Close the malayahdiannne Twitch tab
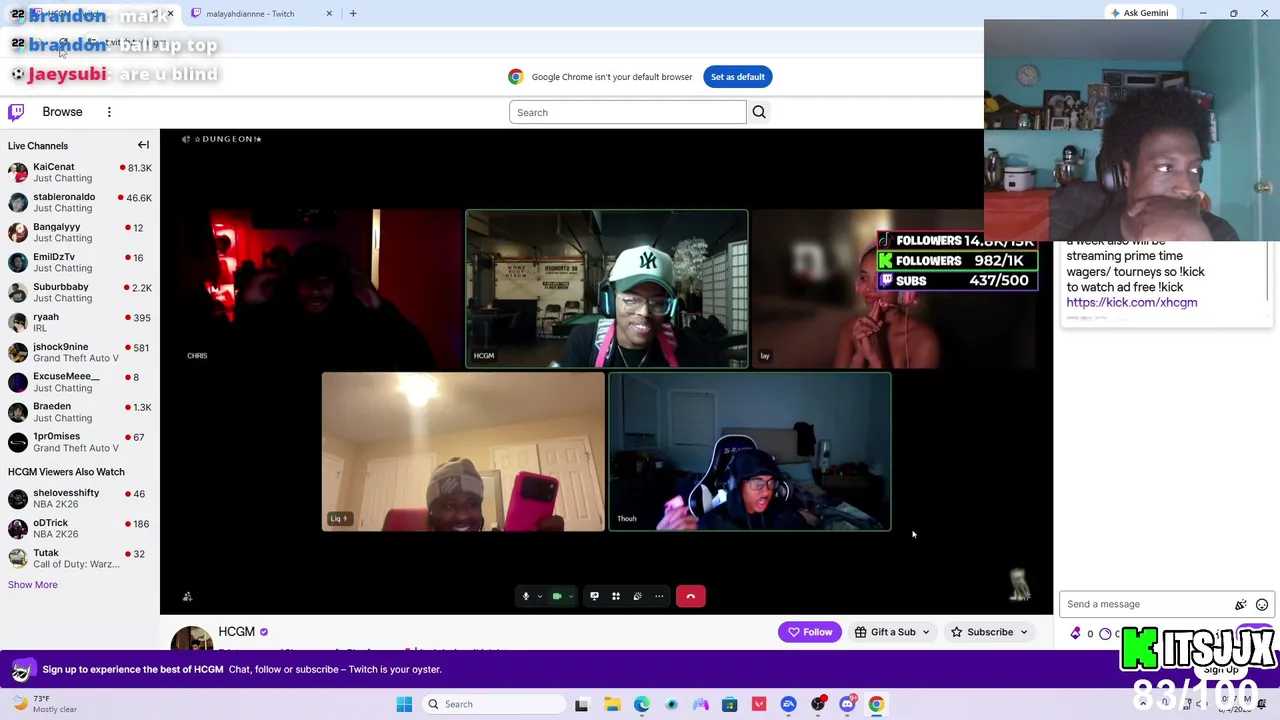The image size is (1280, 720). (329, 13)
